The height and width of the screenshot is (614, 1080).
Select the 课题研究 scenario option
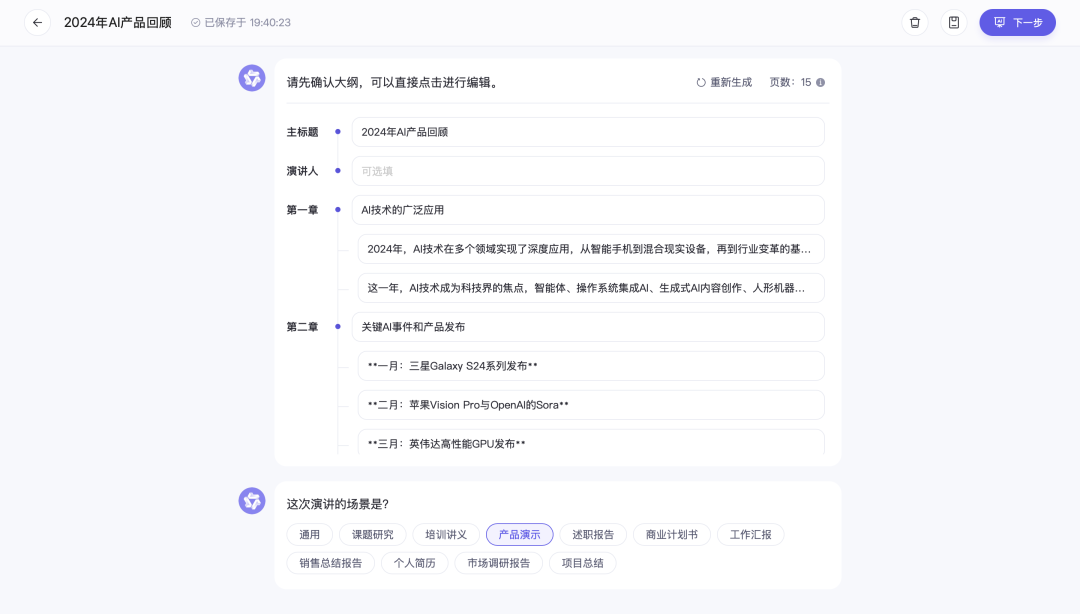[371, 534]
